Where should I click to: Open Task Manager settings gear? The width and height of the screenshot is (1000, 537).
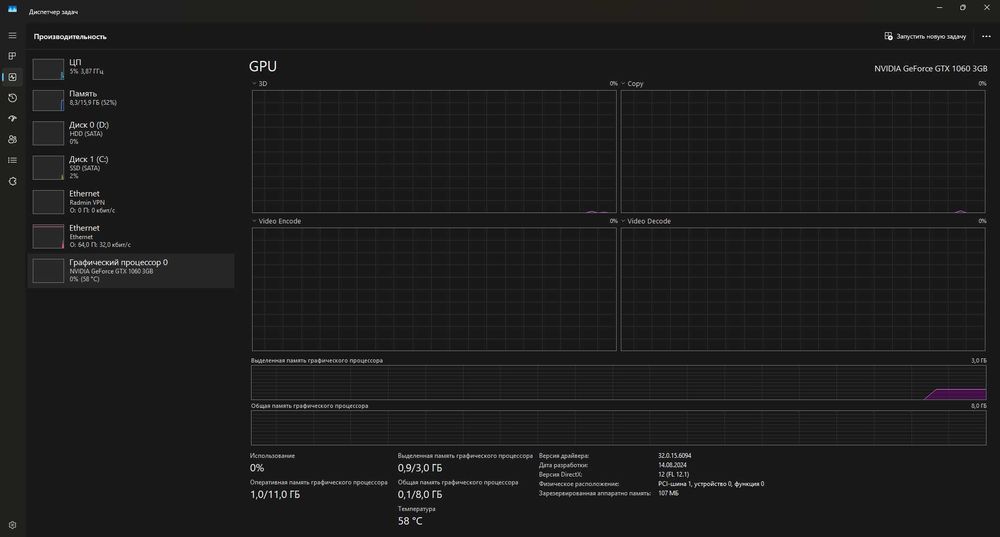(x=12, y=525)
